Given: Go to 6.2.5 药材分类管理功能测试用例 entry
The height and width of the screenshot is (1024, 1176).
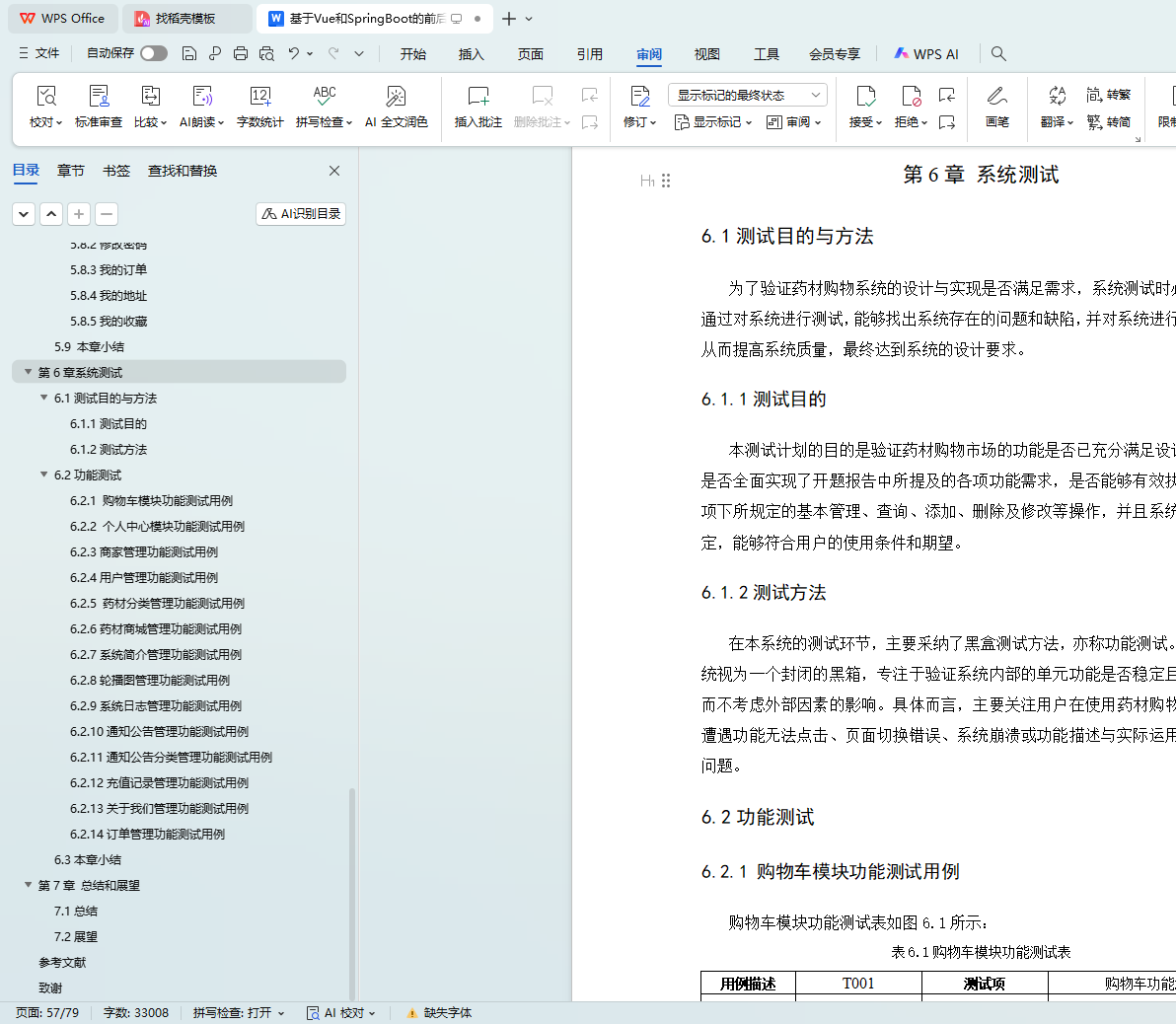Looking at the screenshot, I should [x=157, y=603].
